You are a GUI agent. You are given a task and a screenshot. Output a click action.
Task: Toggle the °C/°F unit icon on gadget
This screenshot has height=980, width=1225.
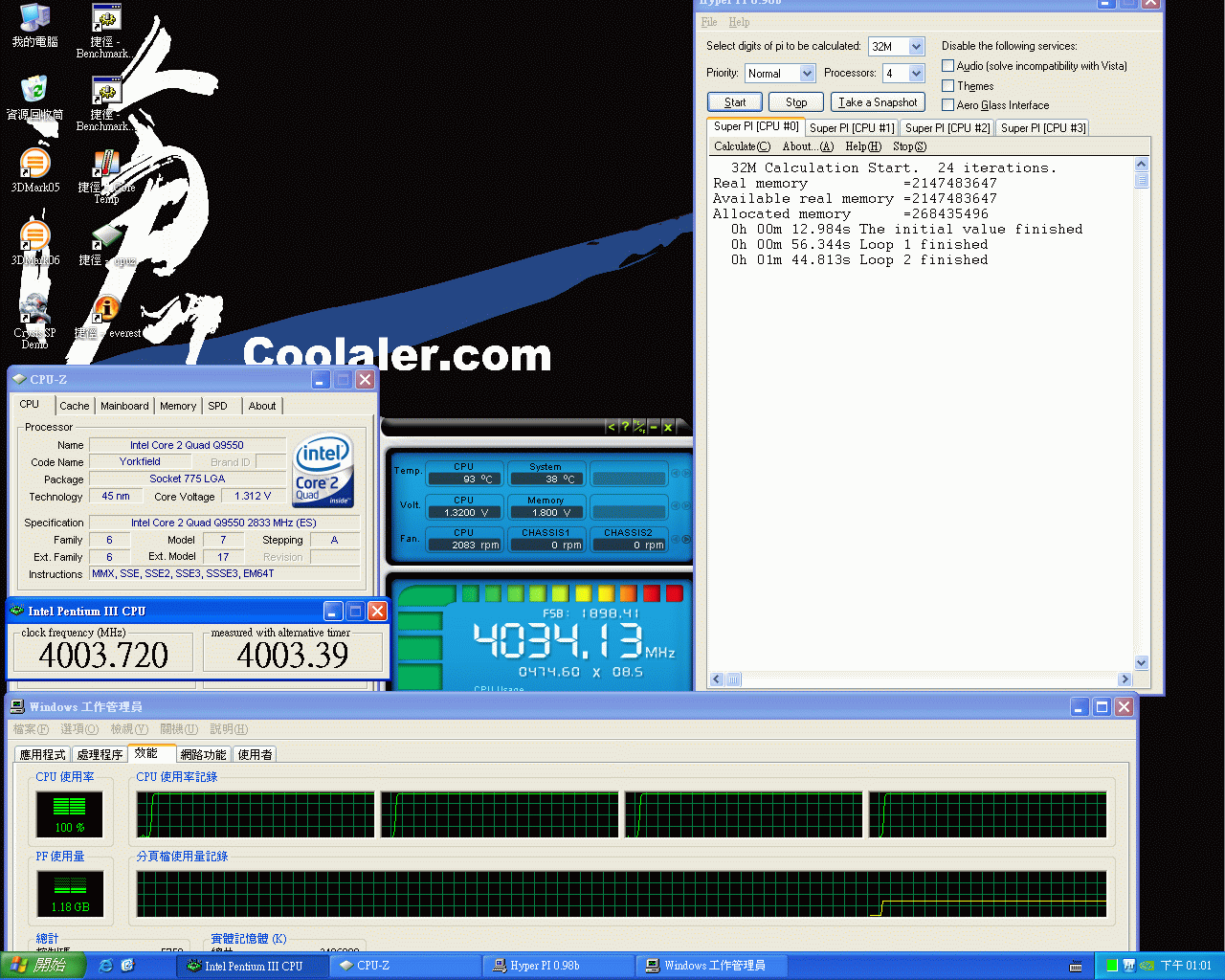point(639,427)
